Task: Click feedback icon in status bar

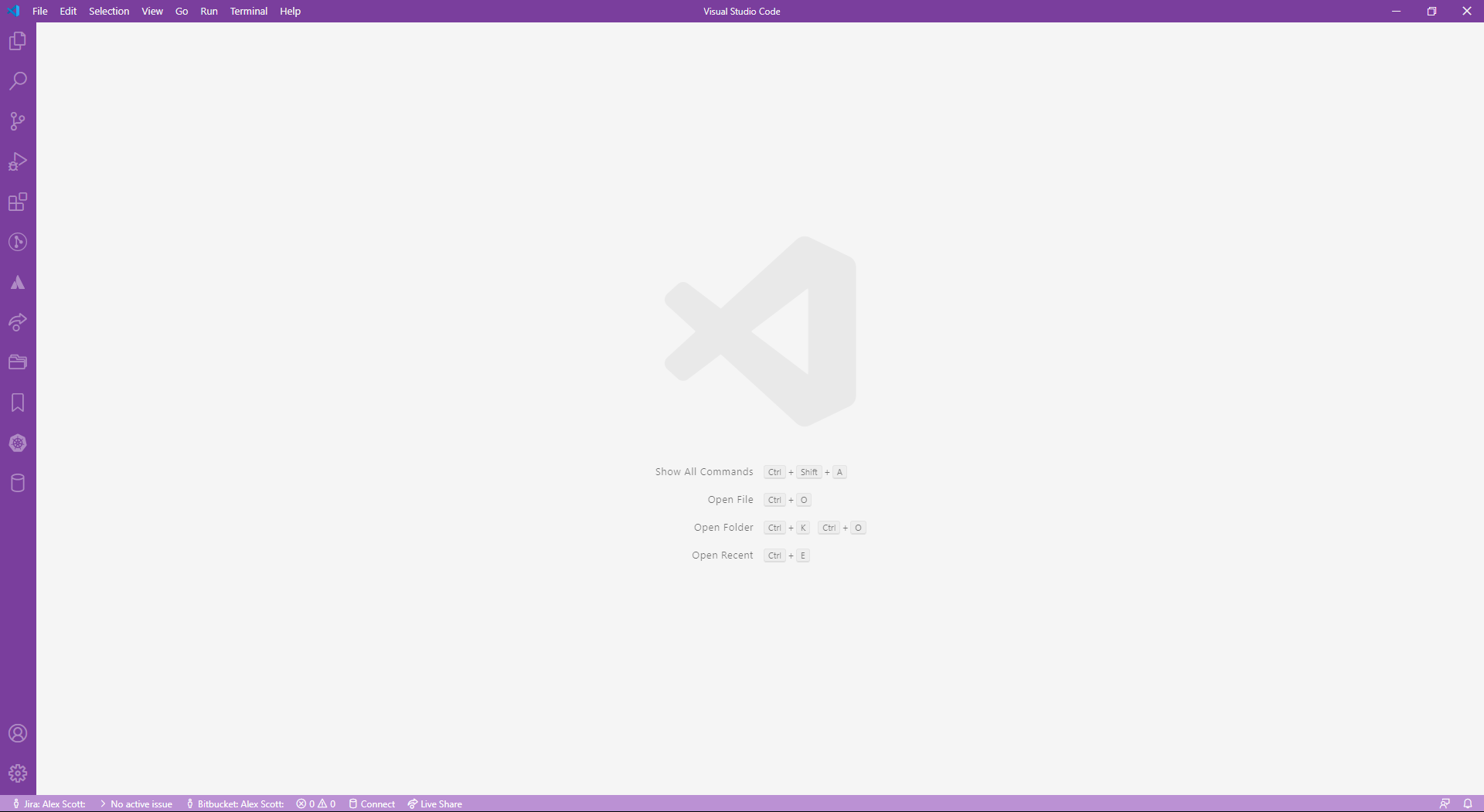Action: (x=1445, y=804)
